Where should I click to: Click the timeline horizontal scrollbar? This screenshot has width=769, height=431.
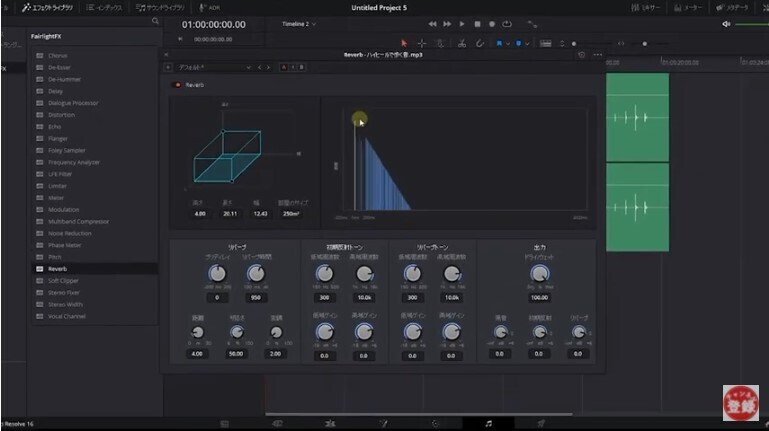tap(418, 414)
